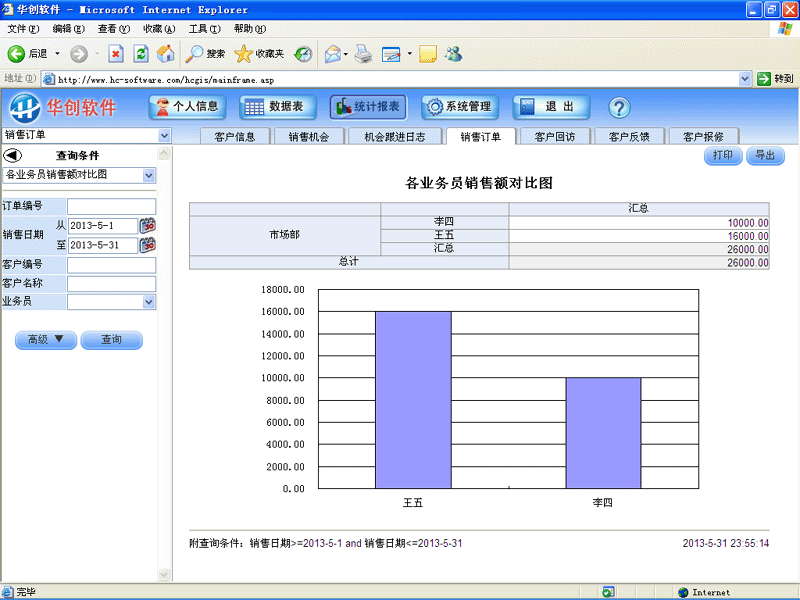800x600 pixels.
Task: Click the Refresh page icon
Action: [x=141, y=54]
